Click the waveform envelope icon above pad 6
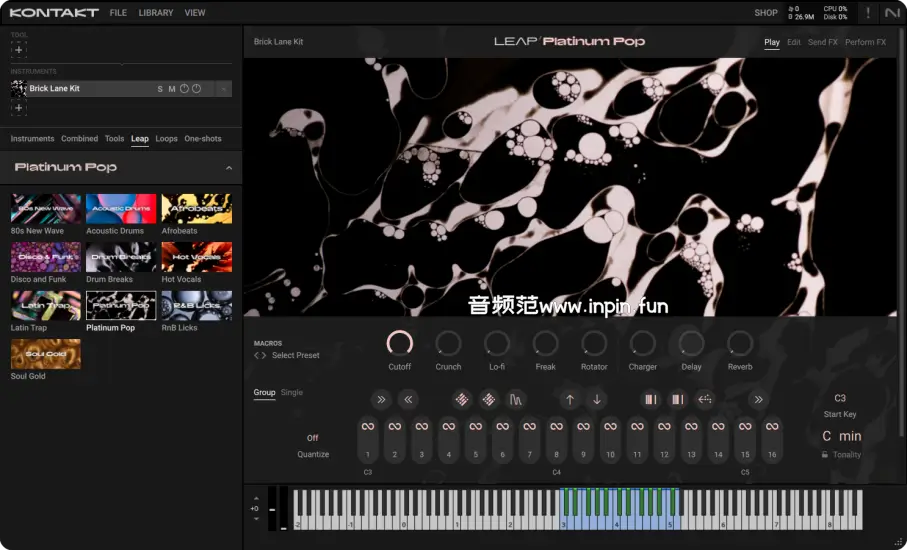The height and width of the screenshot is (550, 907). pos(515,400)
